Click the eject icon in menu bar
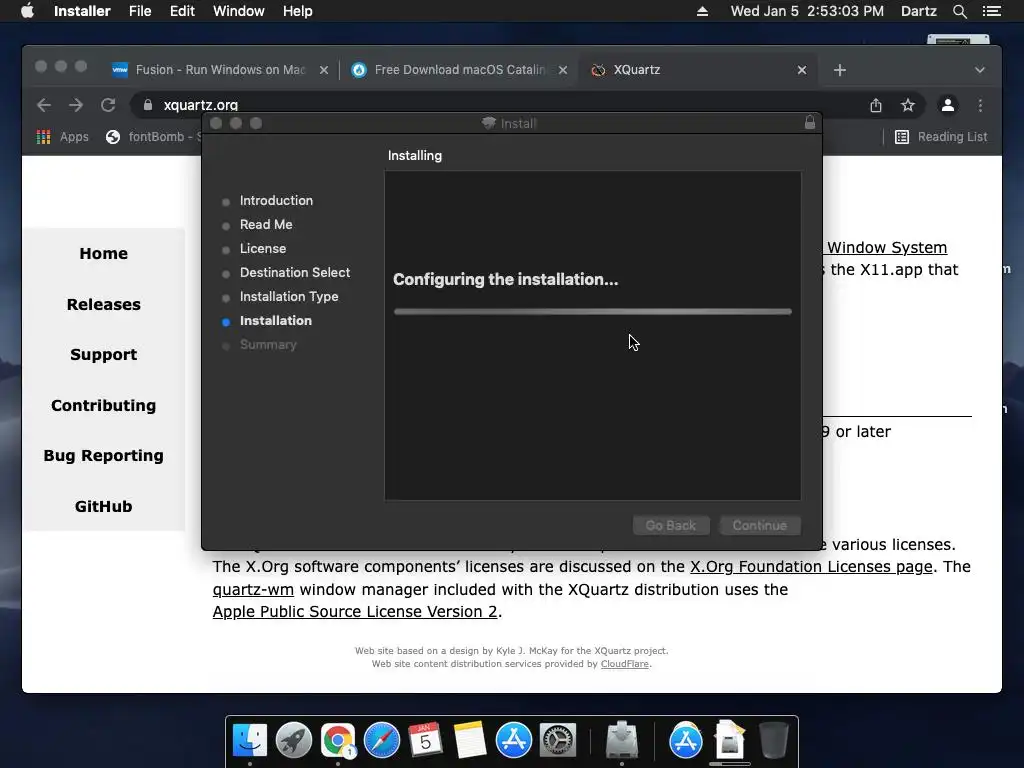The height and width of the screenshot is (768, 1024). click(702, 11)
